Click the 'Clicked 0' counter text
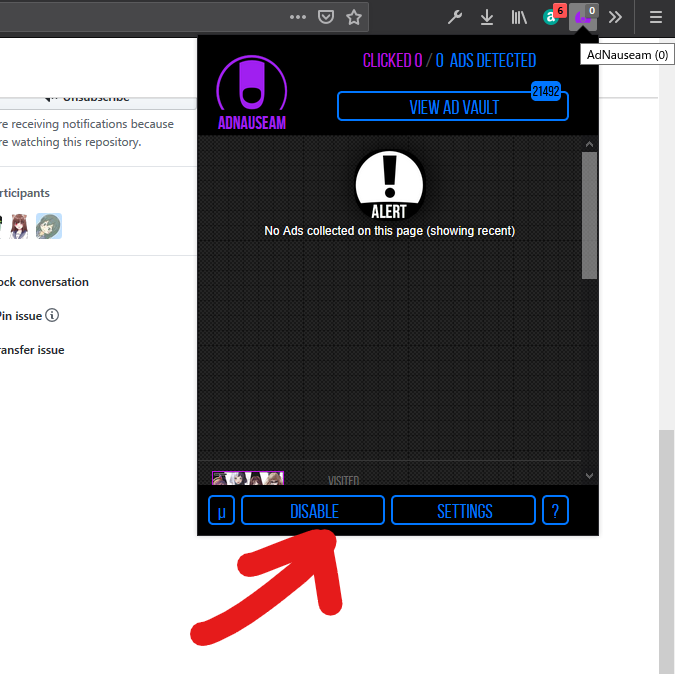The height and width of the screenshot is (674, 675). coord(392,61)
